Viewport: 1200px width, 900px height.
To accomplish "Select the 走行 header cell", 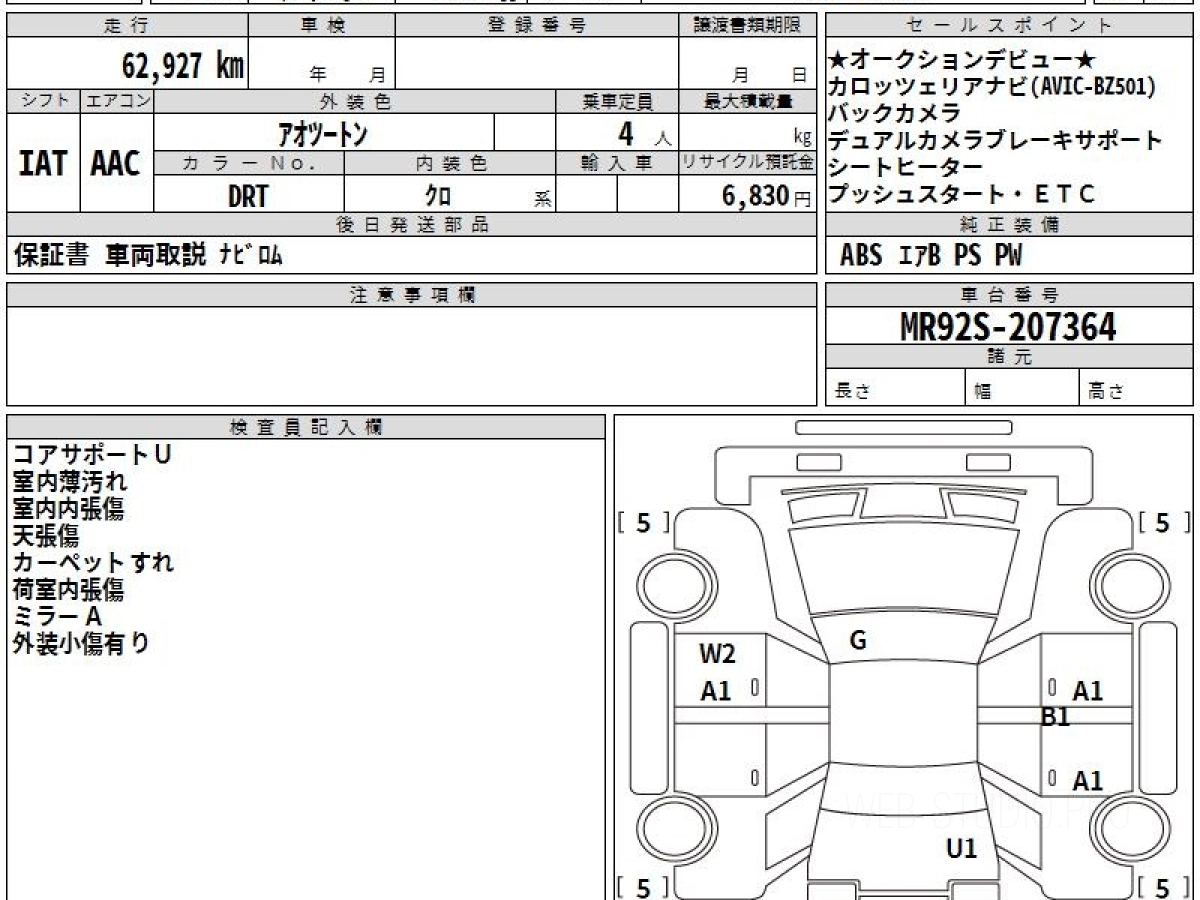I will pyautogui.click(x=127, y=26).
